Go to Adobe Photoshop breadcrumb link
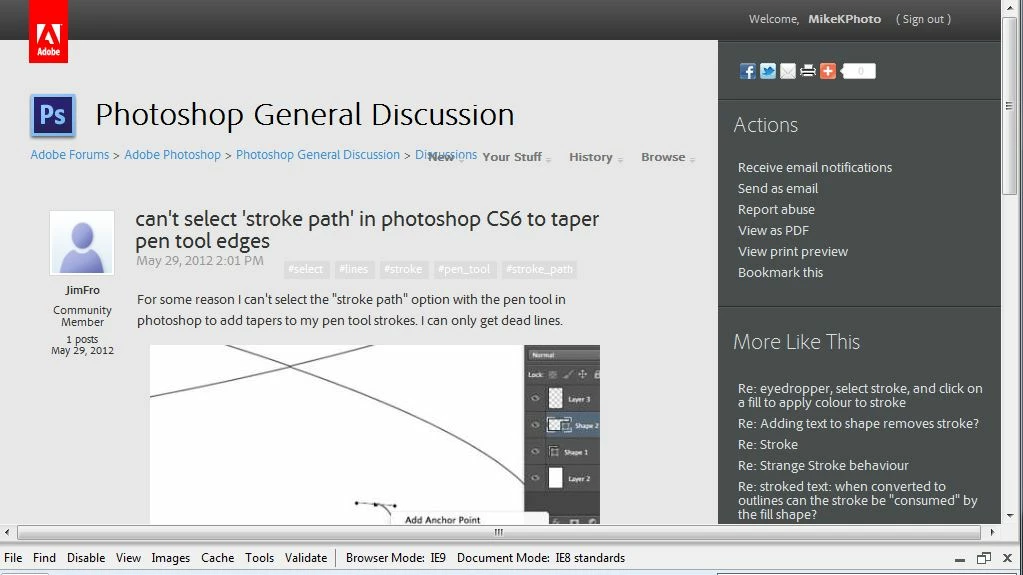This screenshot has height=575, width=1023. point(173,155)
